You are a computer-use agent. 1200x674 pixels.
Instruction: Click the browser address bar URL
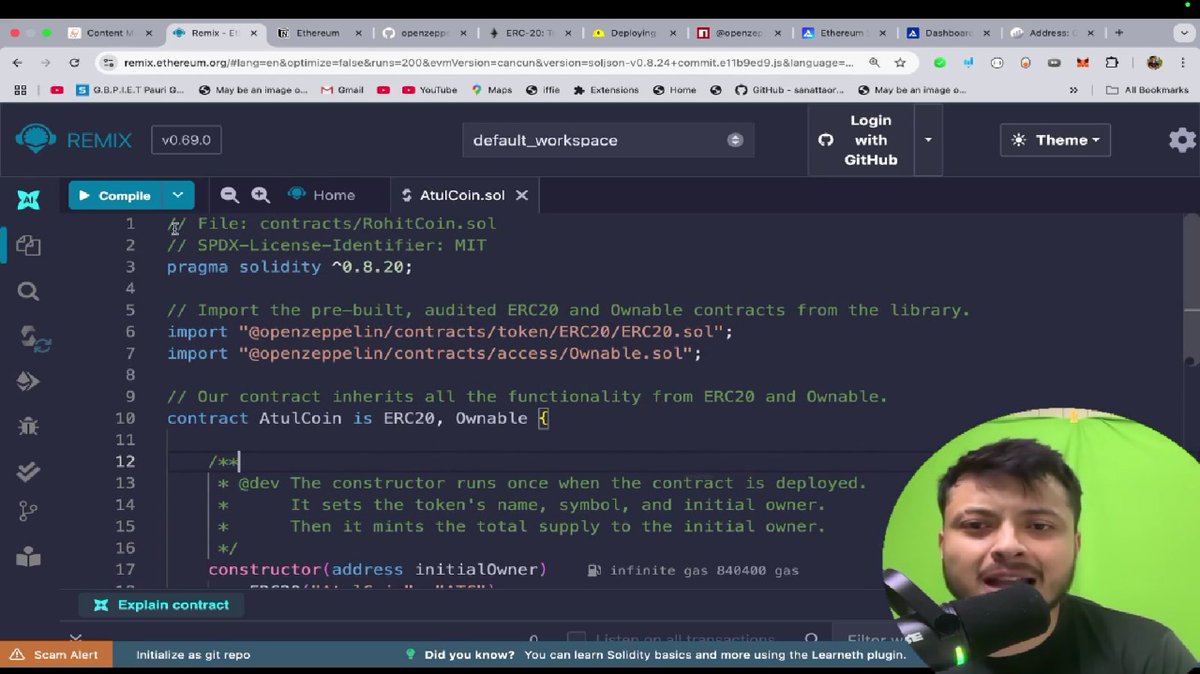click(x=490, y=62)
